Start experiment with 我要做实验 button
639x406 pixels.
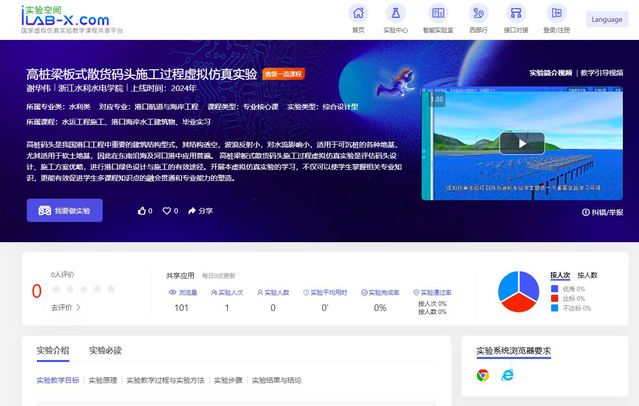pyautogui.click(x=65, y=210)
